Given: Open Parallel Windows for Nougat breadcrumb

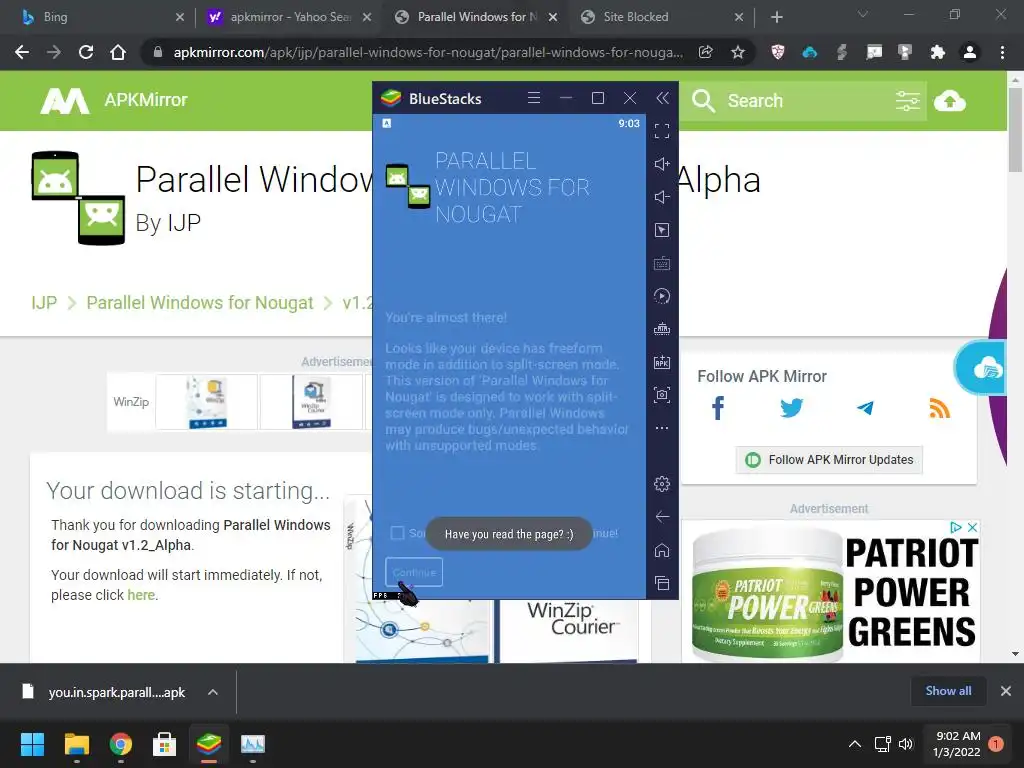Looking at the screenshot, I should click(x=200, y=302).
